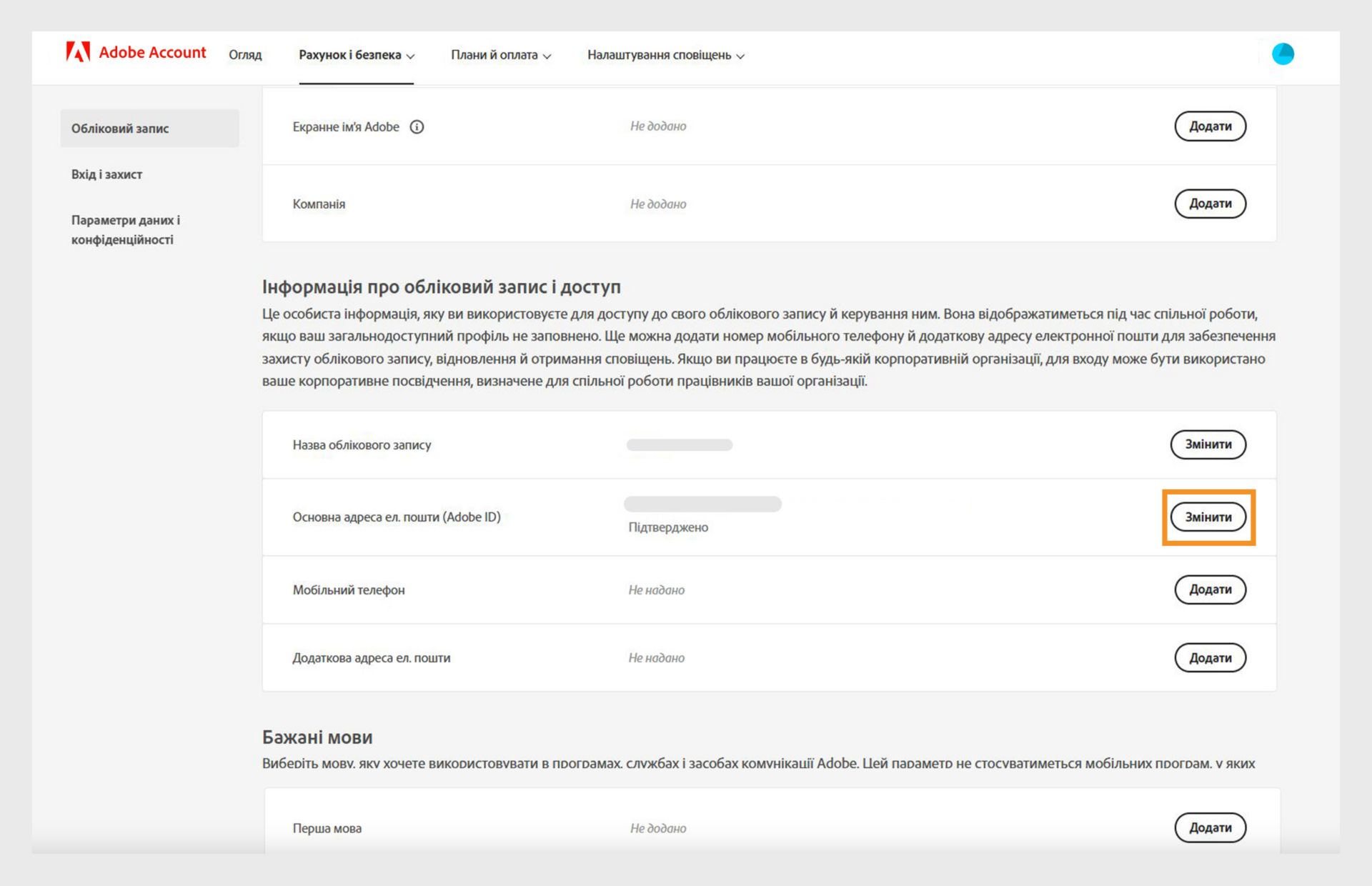The height and width of the screenshot is (886, 1372).
Task: Open the blue profile avatar
Action: coord(1283,54)
